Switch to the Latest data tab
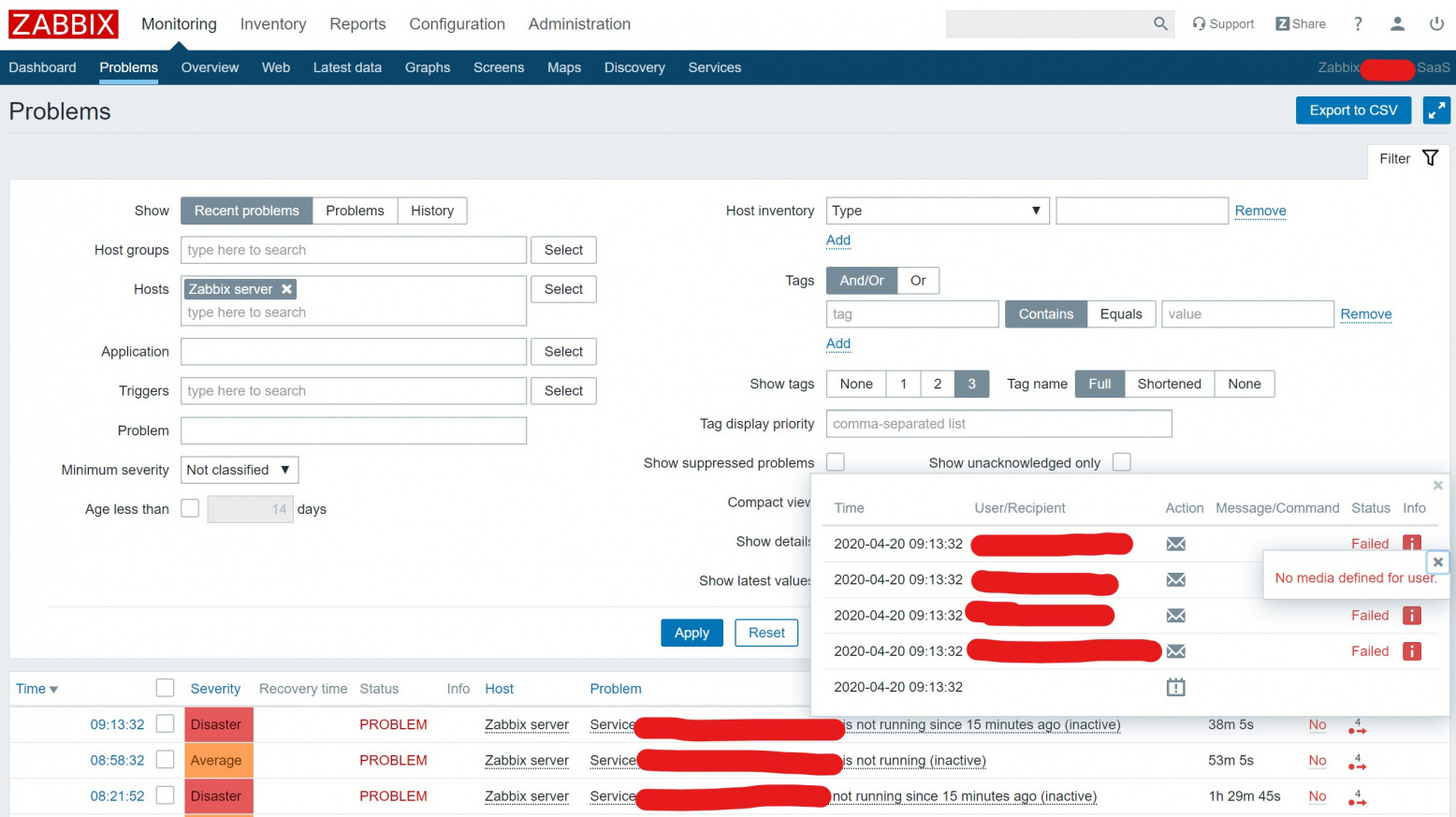The image size is (1456, 817). [x=347, y=67]
